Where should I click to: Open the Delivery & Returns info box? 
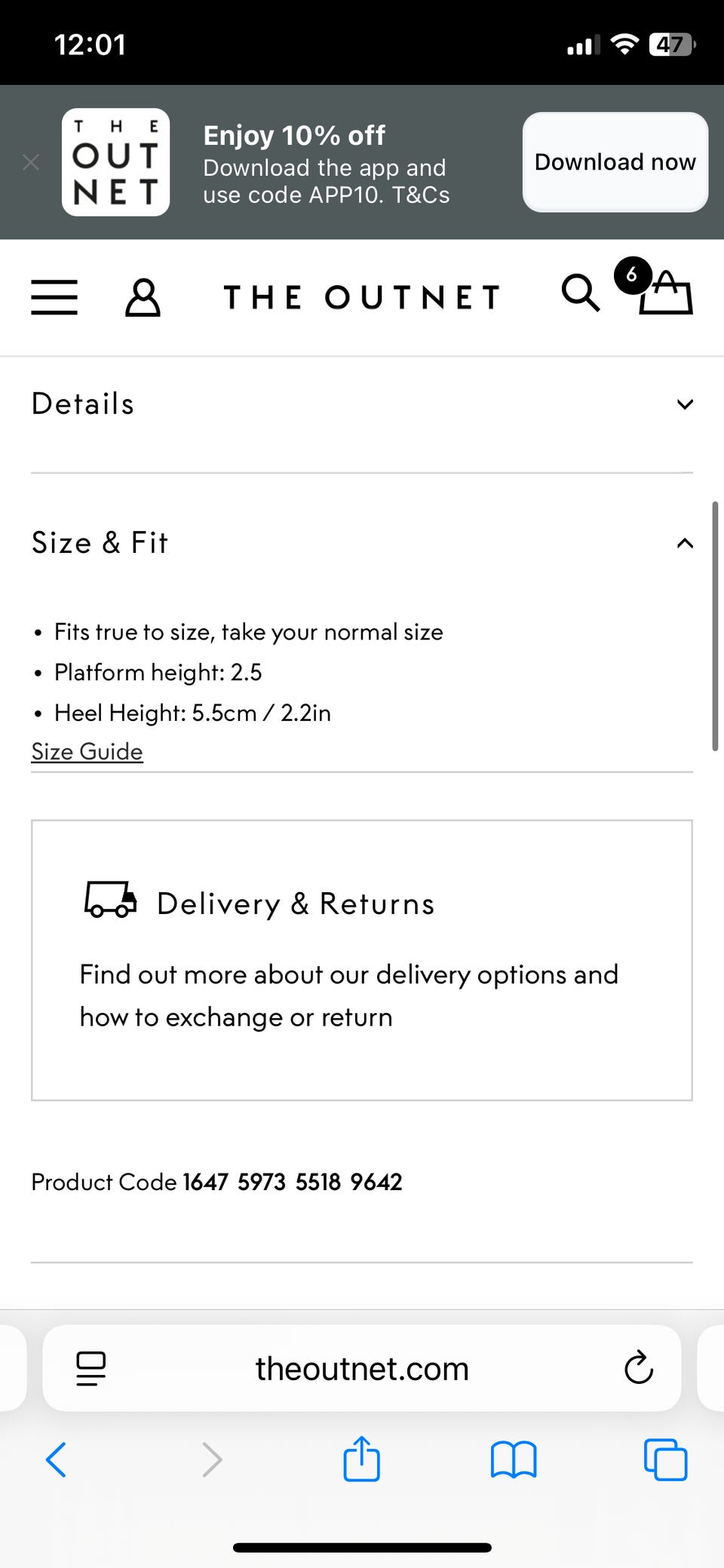(362, 959)
